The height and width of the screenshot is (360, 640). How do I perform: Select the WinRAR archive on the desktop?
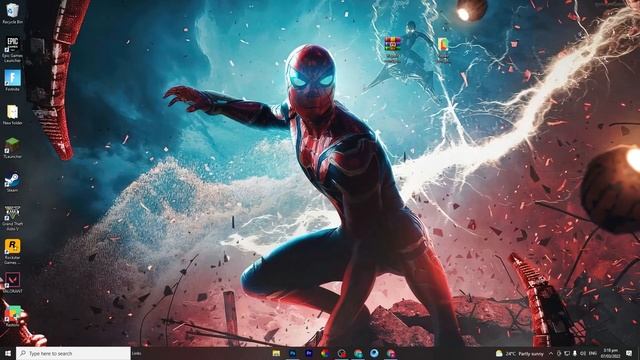[392, 50]
